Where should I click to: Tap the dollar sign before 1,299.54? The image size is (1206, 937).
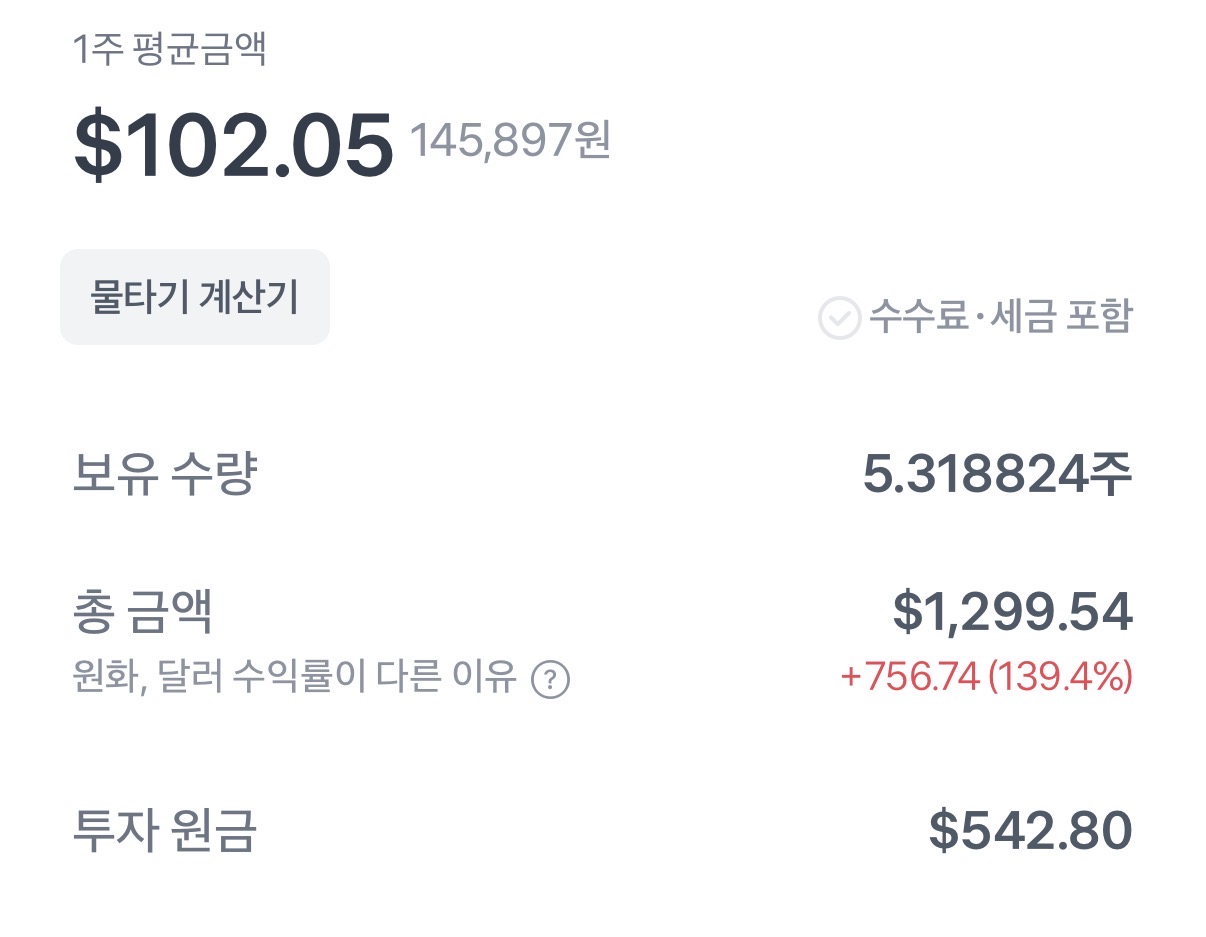906,612
